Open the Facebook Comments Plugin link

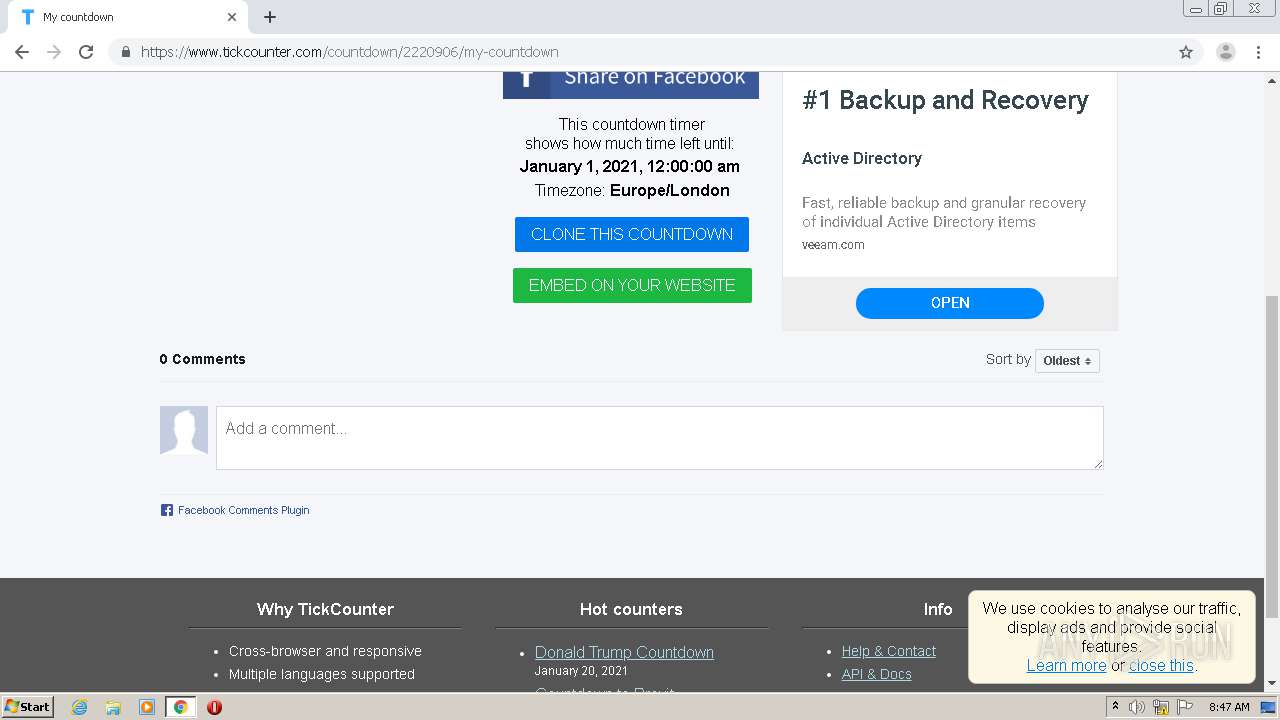pos(243,510)
